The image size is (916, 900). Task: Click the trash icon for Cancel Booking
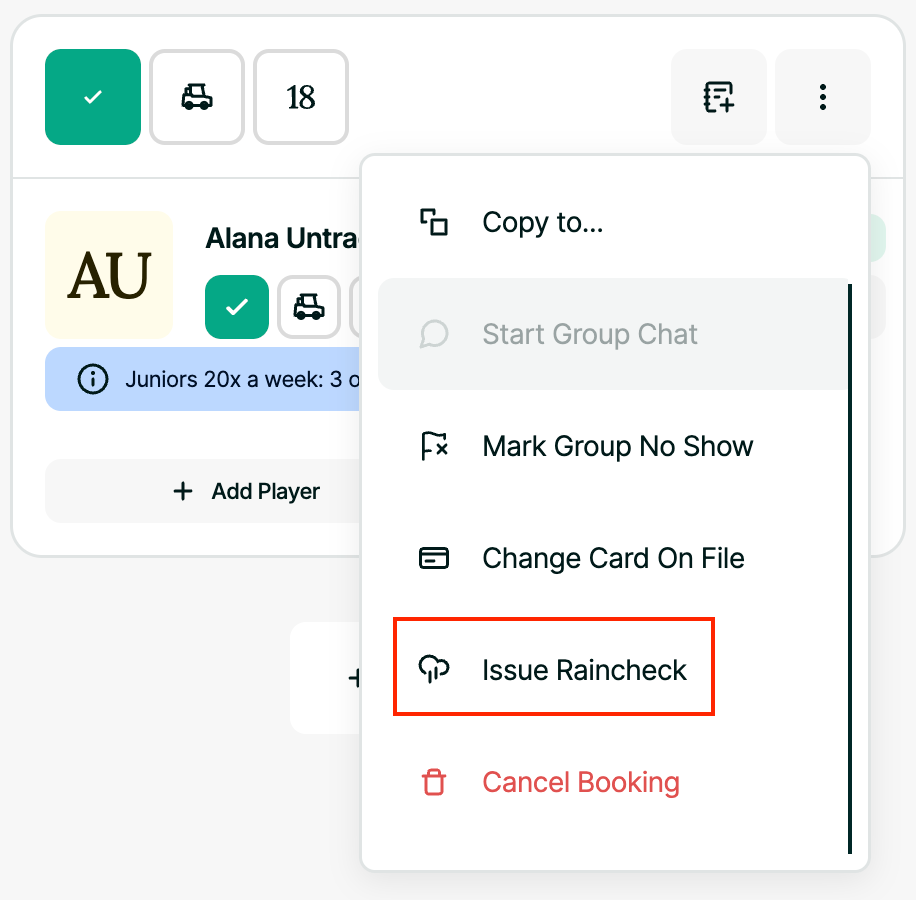tap(434, 782)
